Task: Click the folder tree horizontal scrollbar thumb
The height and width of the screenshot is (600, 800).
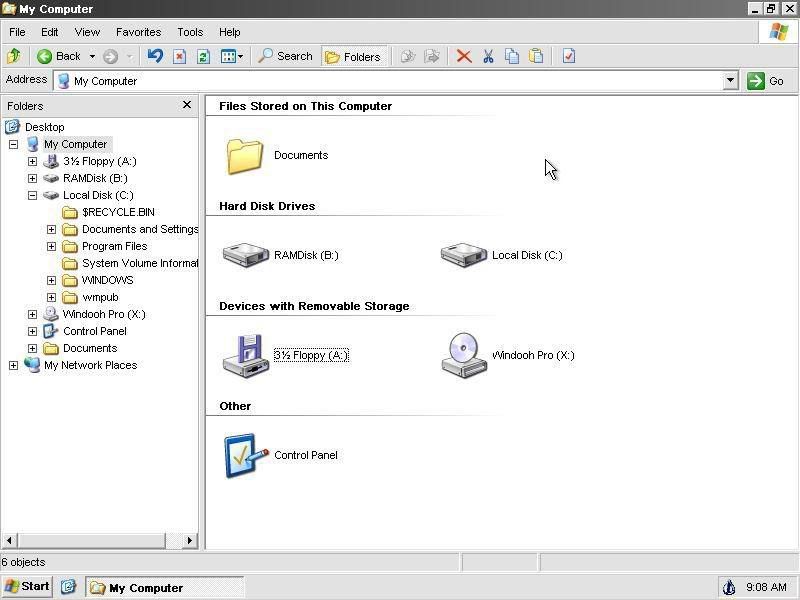Action: [x=92, y=540]
